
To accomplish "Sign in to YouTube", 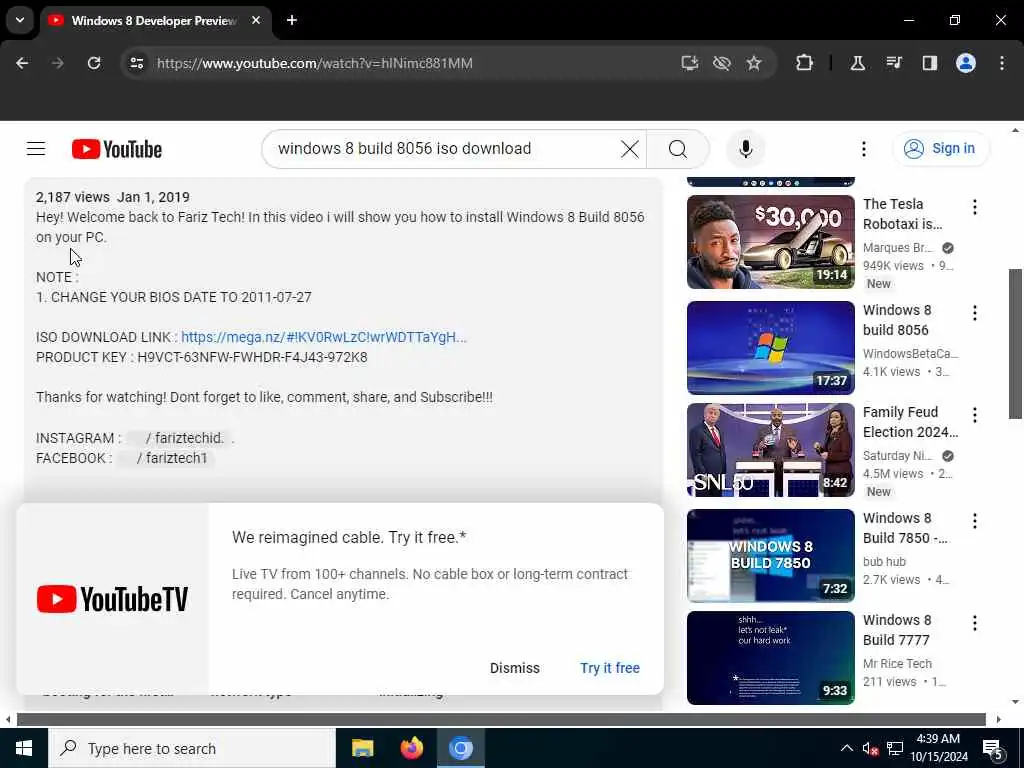I will 940,149.
